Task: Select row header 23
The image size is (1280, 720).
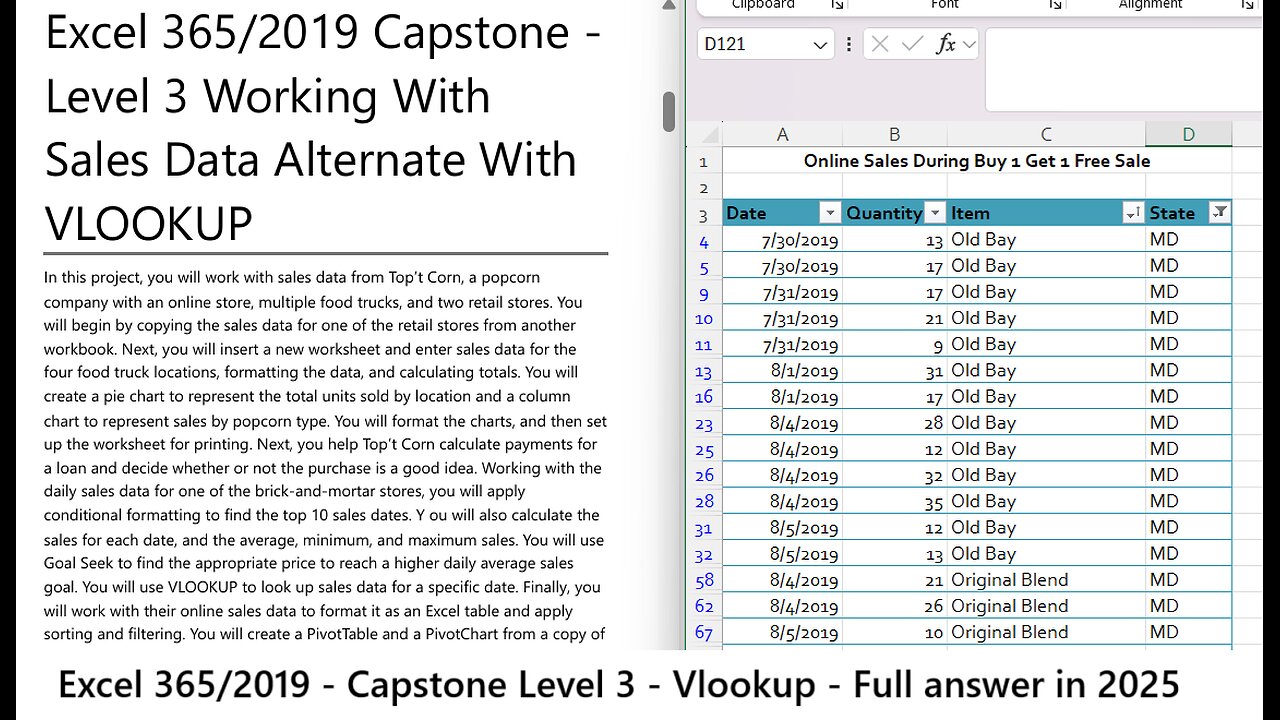Action: (x=704, y=424)
